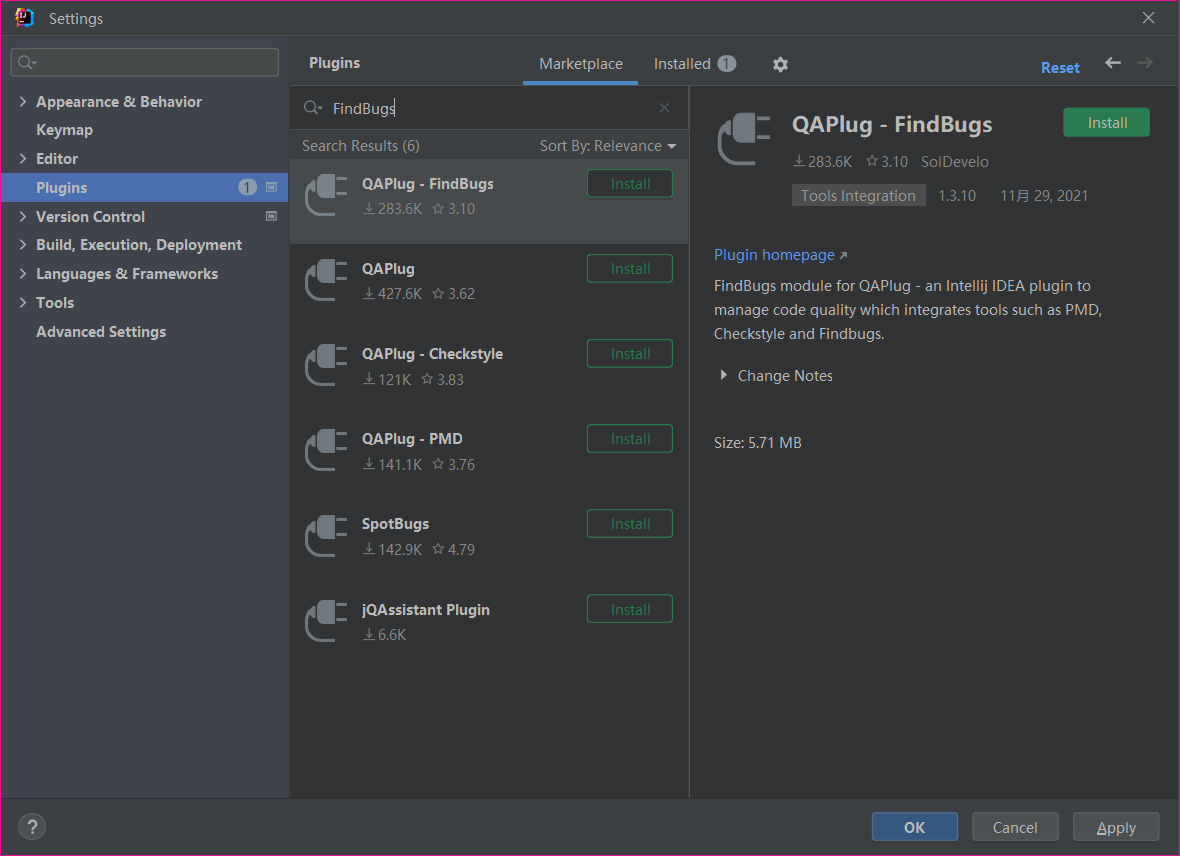Click the green Install button in details pane
This screenshot has width=1180, height=856.
pyautogui.click(x=1106, y=123)
